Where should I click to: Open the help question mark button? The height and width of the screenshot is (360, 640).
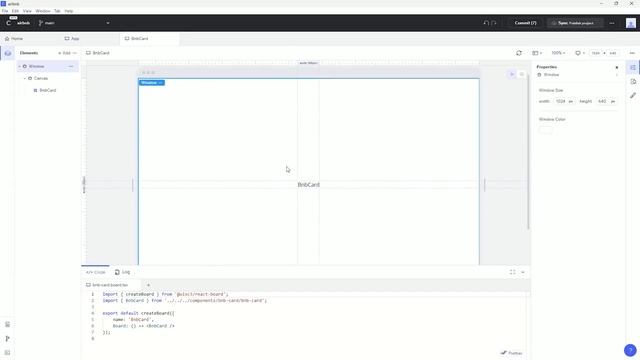(630, 350)
